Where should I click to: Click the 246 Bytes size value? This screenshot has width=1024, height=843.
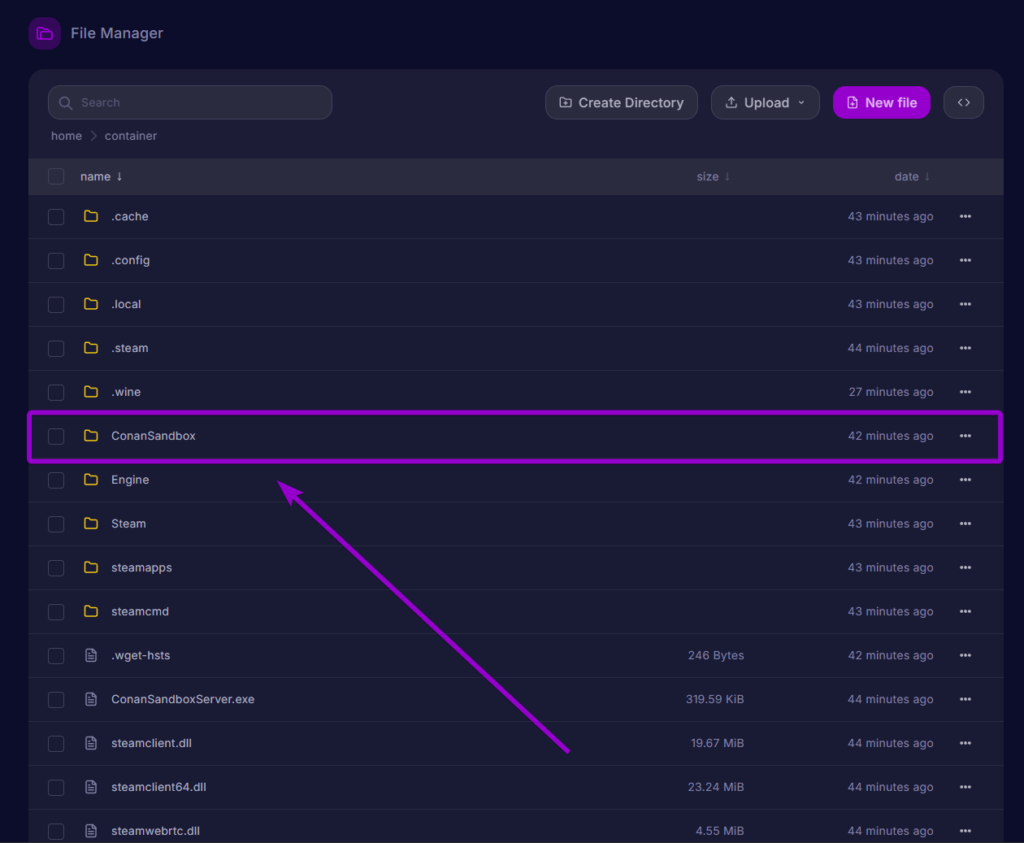(x=716, y=655)
